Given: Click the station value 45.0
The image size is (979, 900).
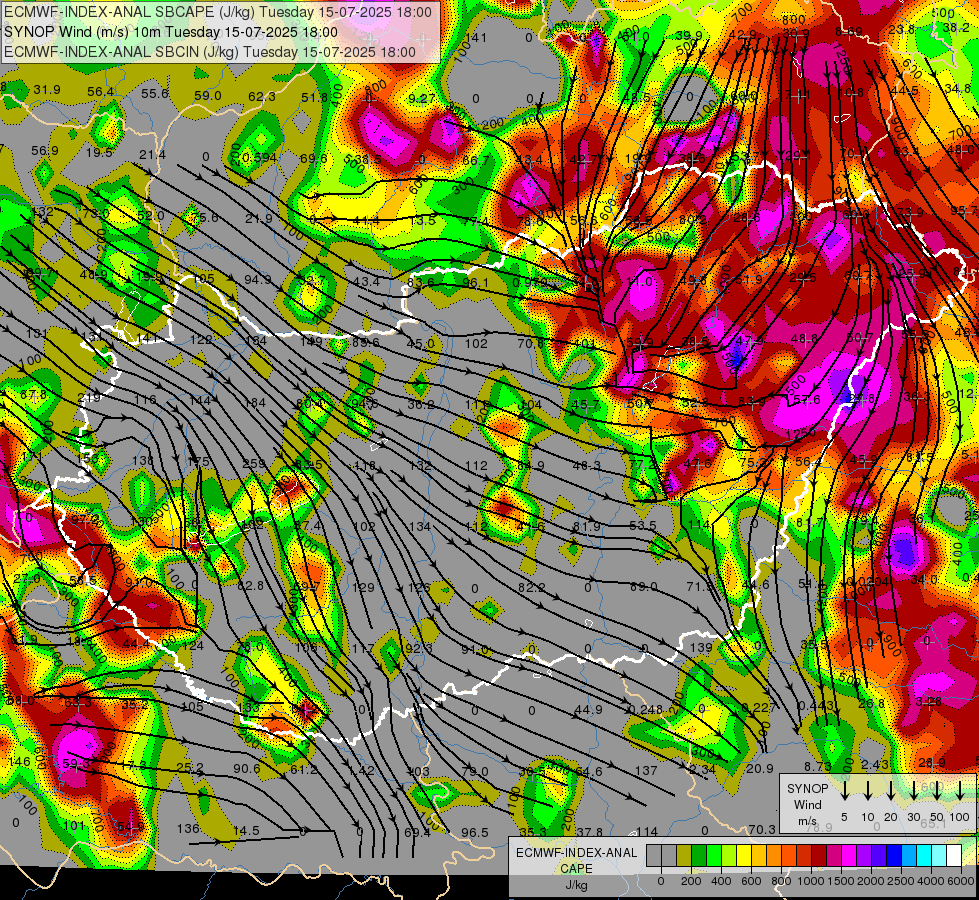Looking at the screenshot, I should click(420, 344).
